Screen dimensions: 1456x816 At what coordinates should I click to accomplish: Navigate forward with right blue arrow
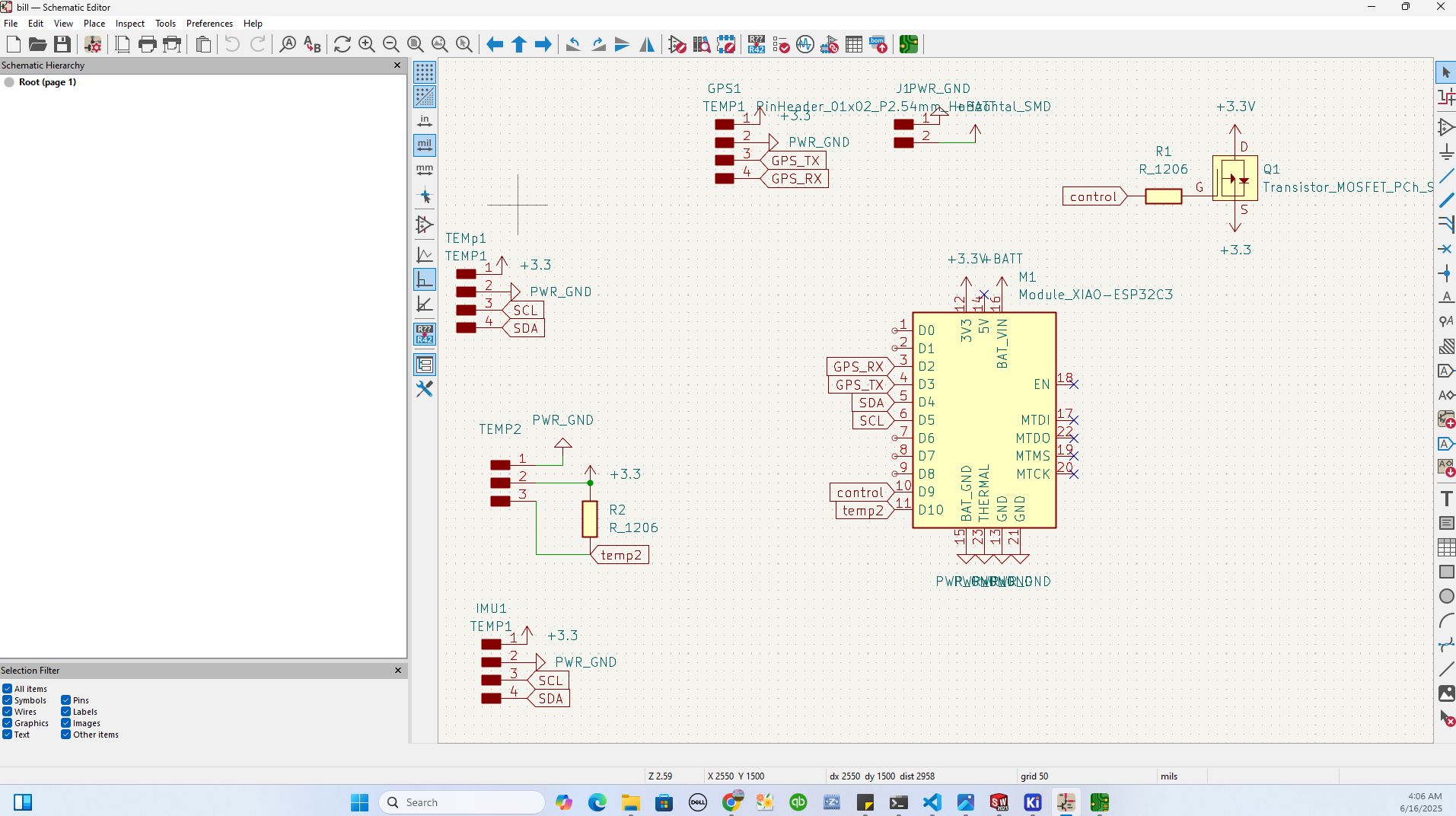click(x=543, y=44)
